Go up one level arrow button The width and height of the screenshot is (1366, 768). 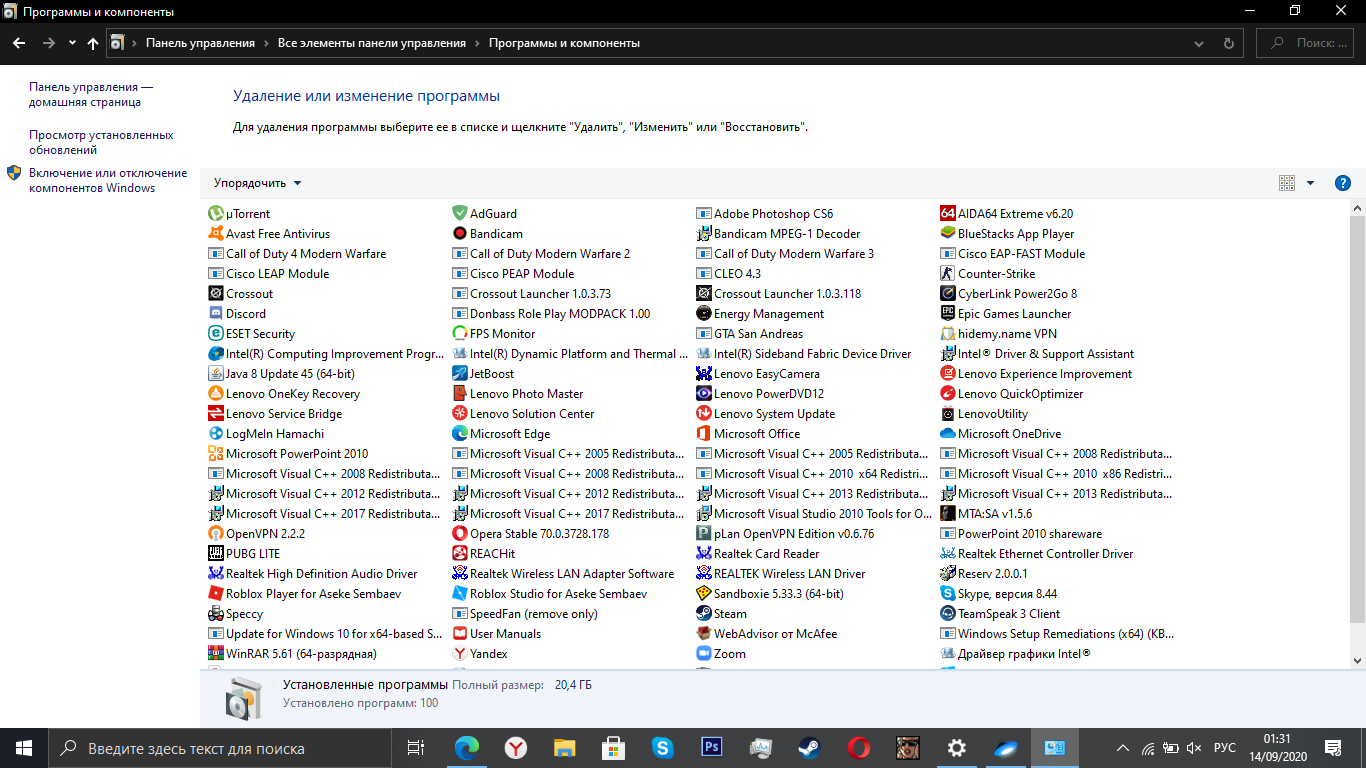pyautogui.click(x=93, y=43)
